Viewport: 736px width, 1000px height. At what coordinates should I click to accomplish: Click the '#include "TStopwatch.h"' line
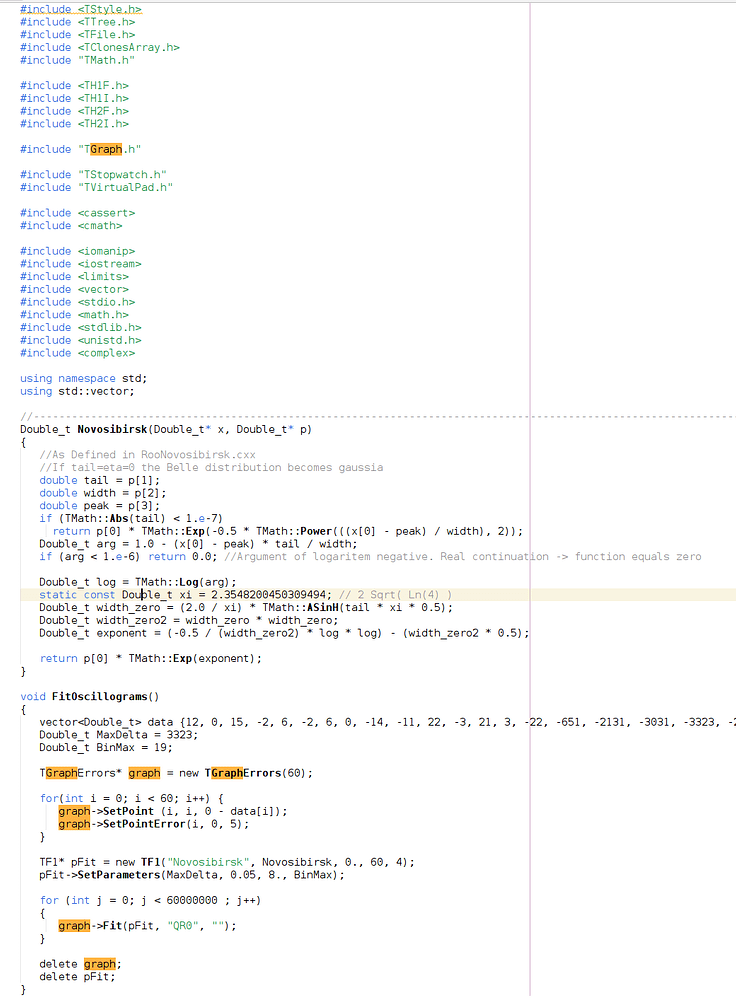pos(93,175)
